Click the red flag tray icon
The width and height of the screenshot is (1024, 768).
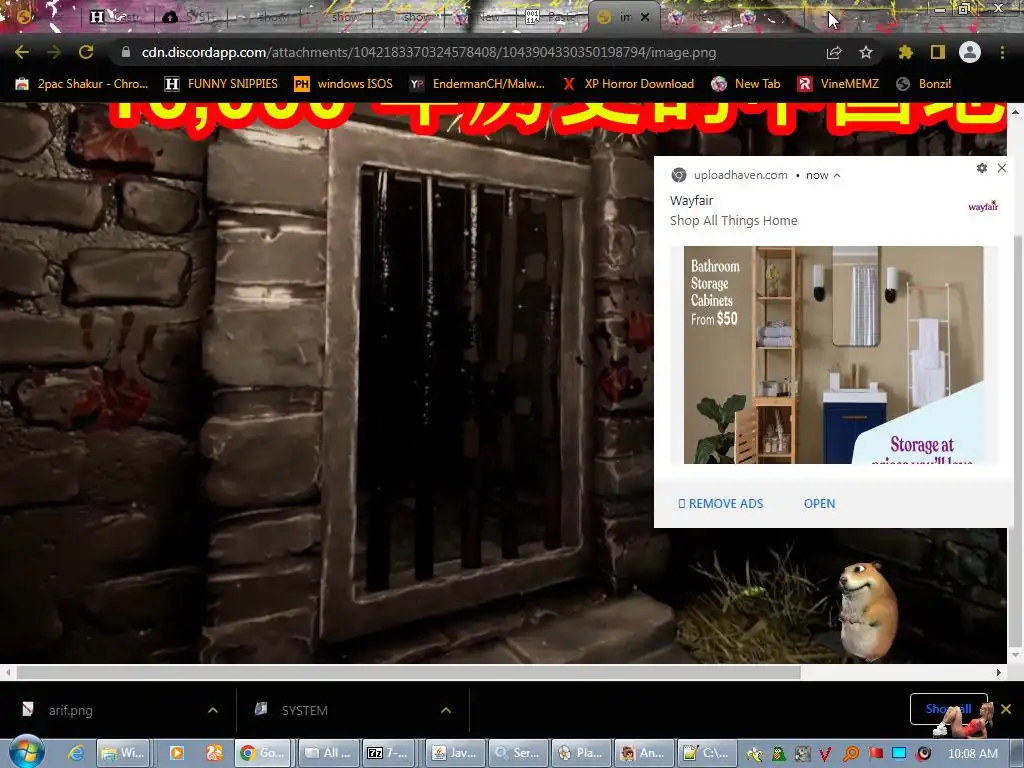click(x=875, y=754)
